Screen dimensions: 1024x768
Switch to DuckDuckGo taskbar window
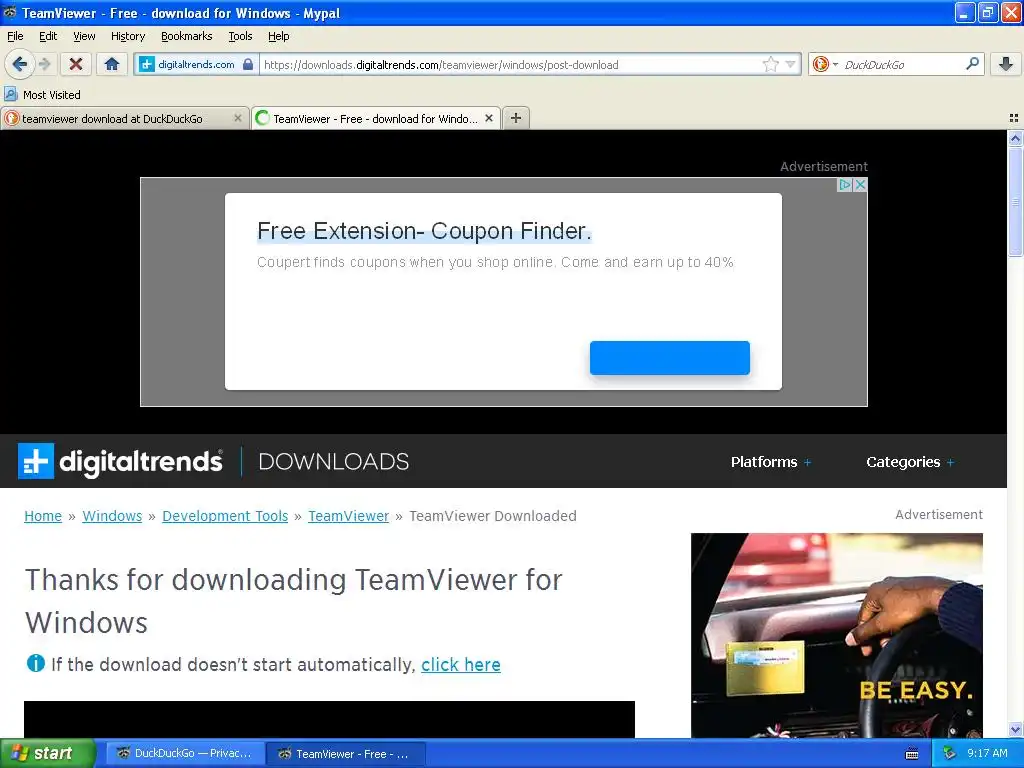pyautogui.click(x=185, y=753)
